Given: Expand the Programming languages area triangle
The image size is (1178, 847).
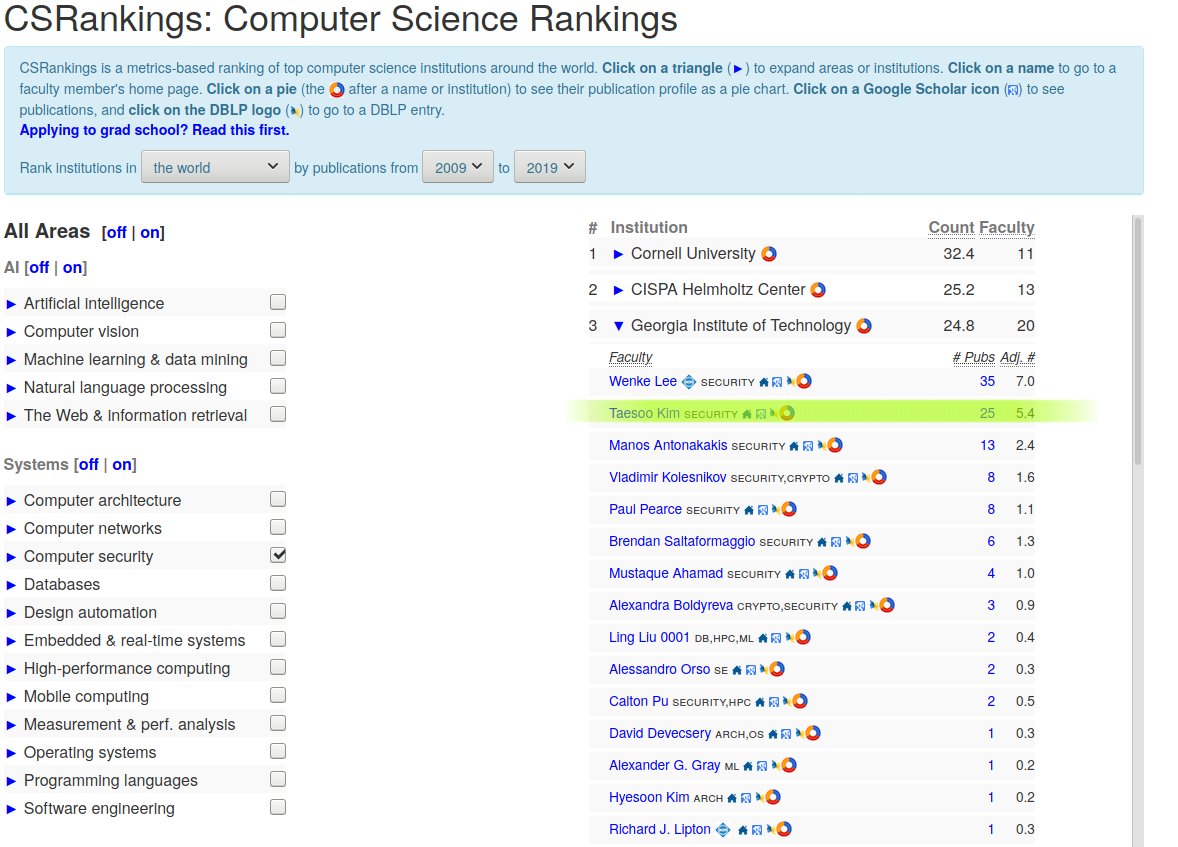Looking at the screenshot, I should (11, 782).
